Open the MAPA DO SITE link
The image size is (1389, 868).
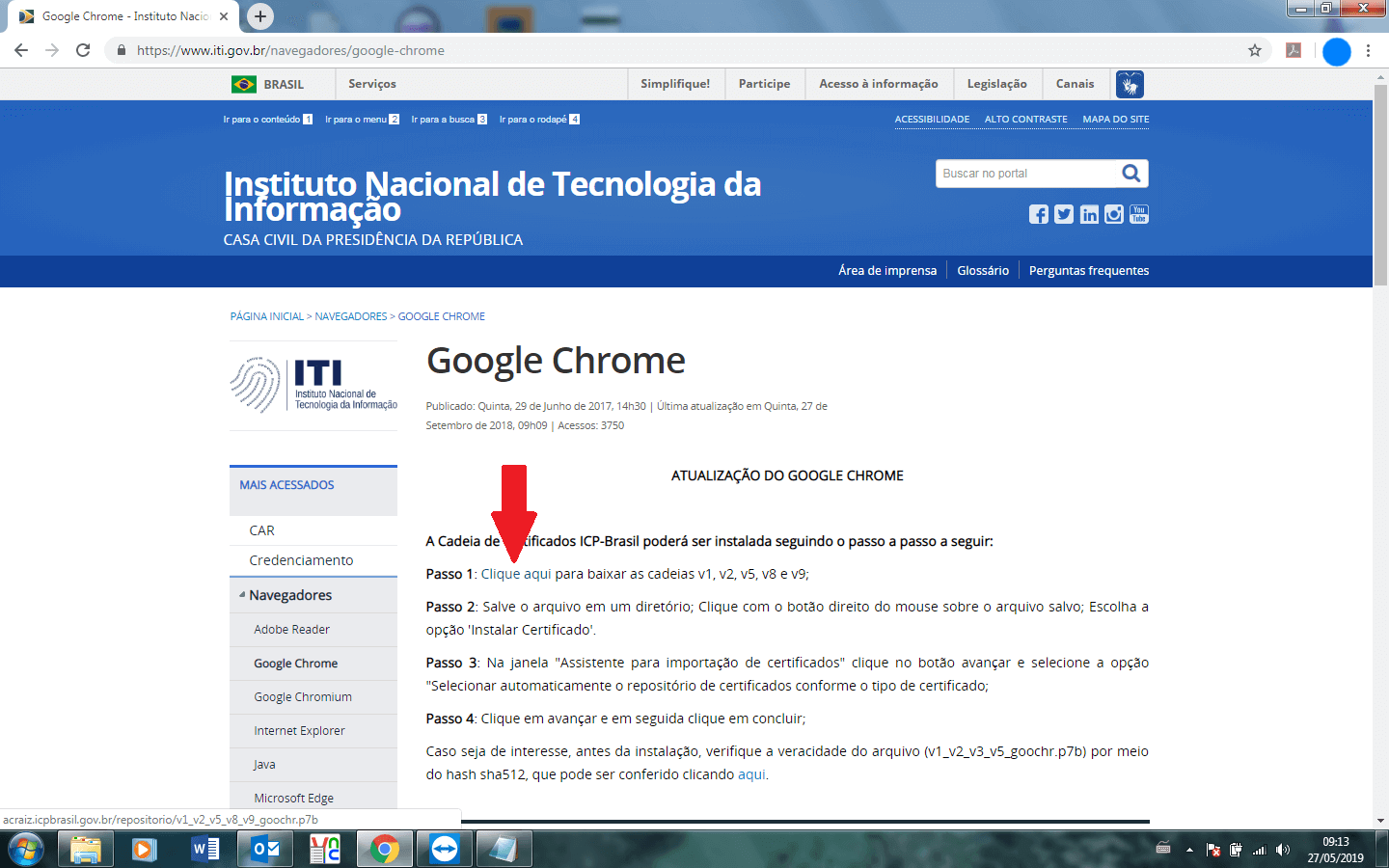click(1116, 120)
